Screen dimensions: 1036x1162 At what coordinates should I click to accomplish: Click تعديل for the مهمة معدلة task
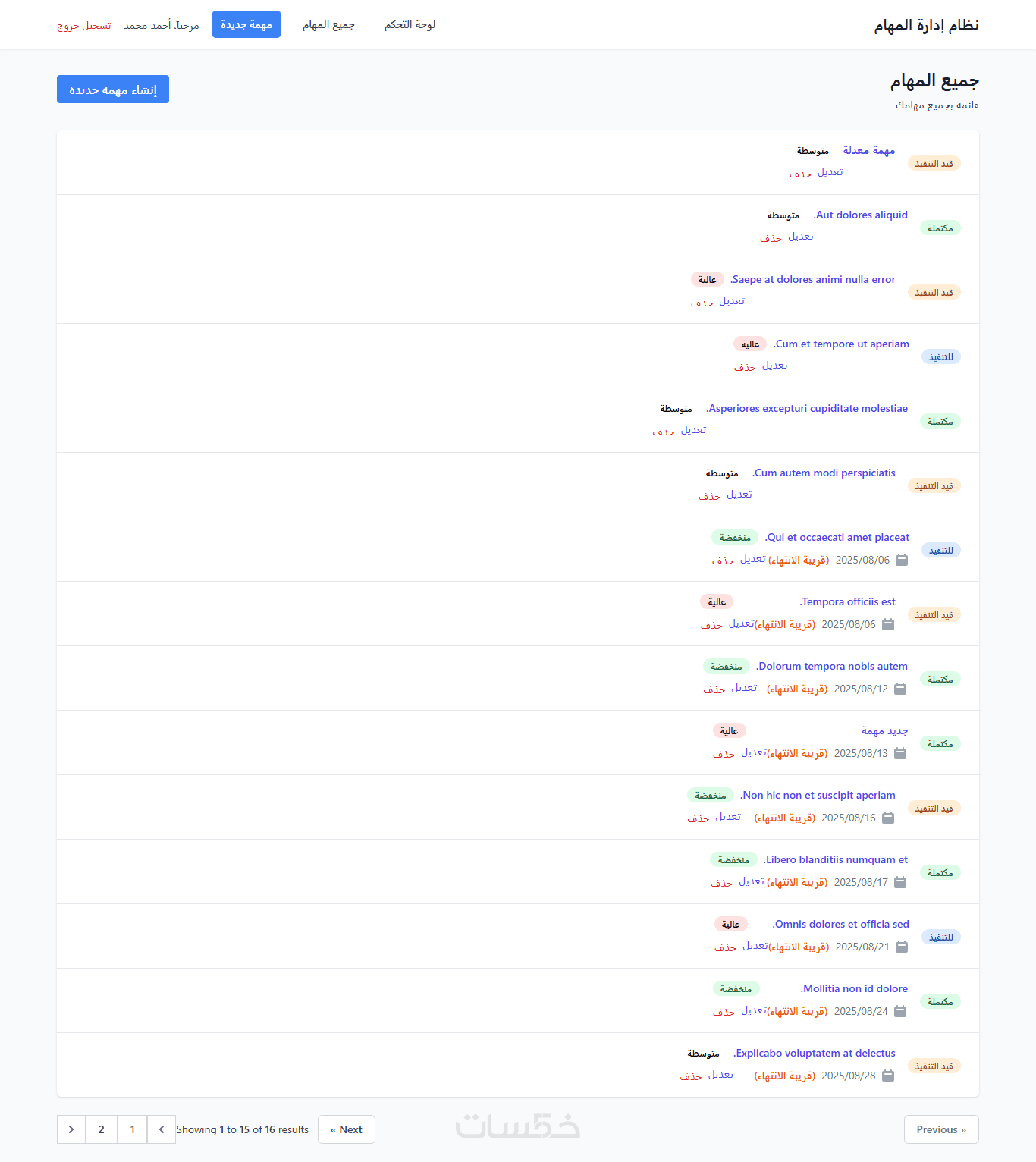click(830, 172)
